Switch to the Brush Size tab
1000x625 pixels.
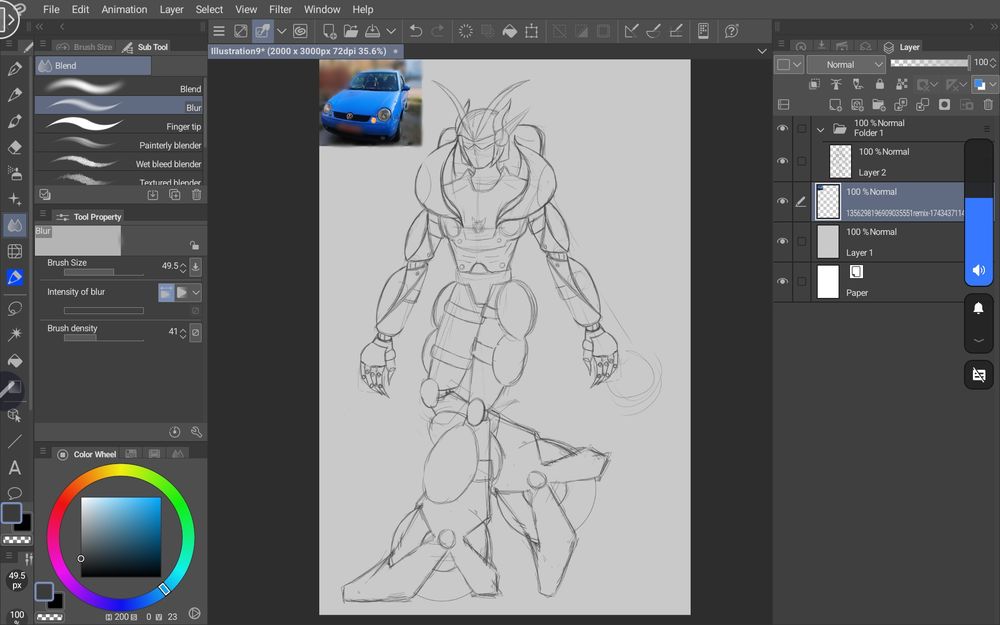[x=84, y=47]
